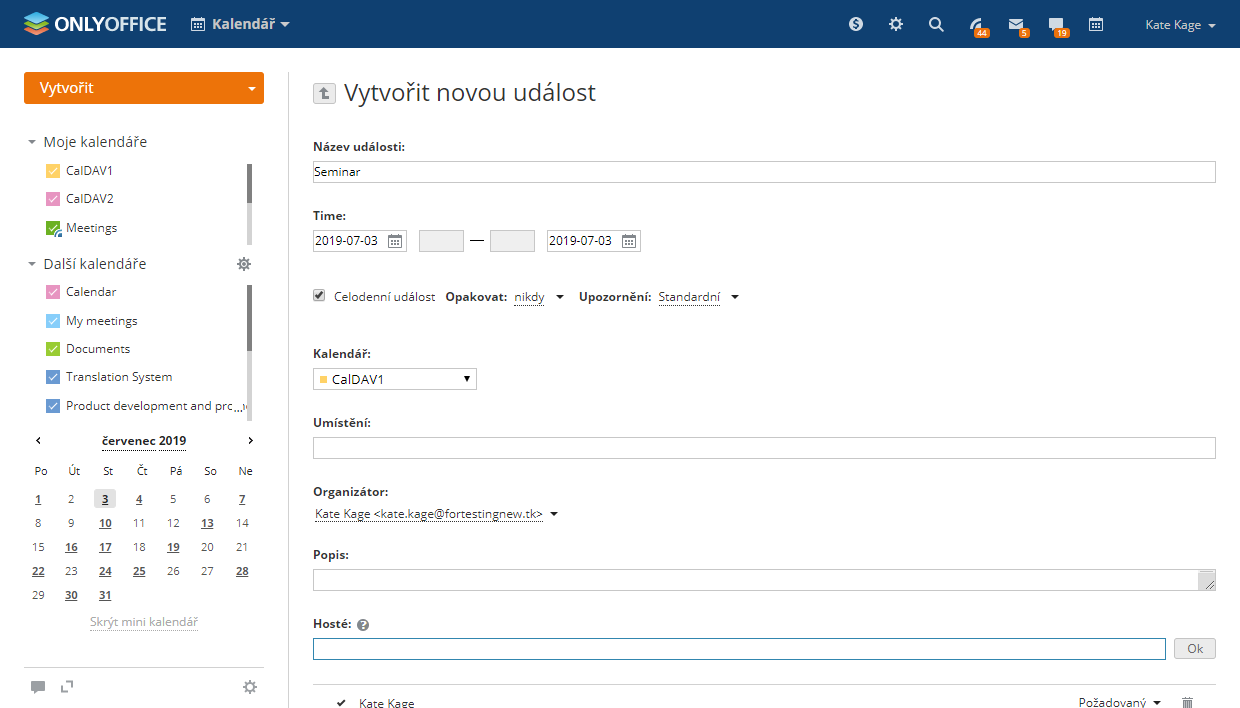Image resolution: width=1240 pixels, height=708 pixels.
Task: Click the help icon next to Hosté
Action: [x=363, y=625]
